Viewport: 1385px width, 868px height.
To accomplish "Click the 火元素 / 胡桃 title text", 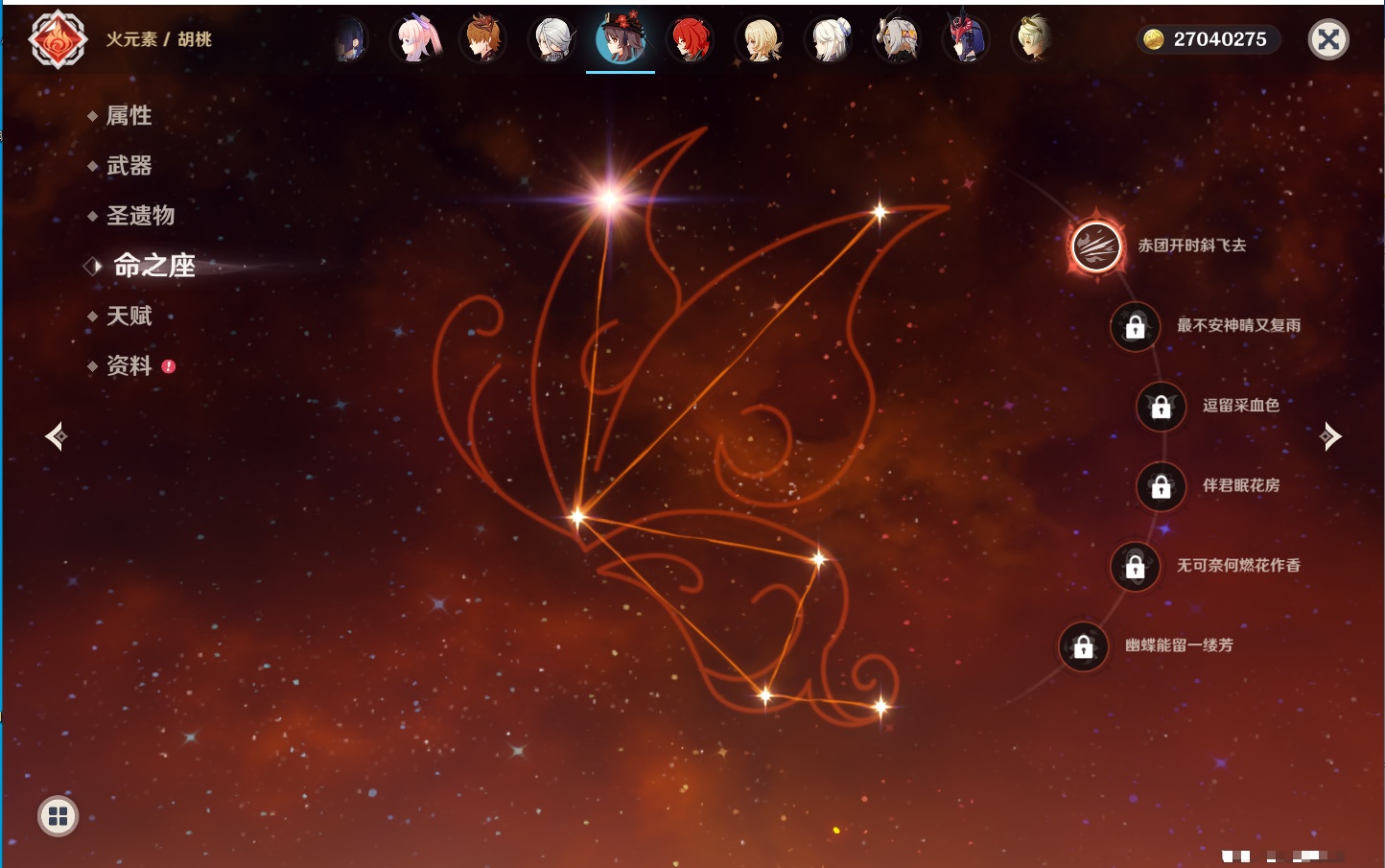I will 159,39.
